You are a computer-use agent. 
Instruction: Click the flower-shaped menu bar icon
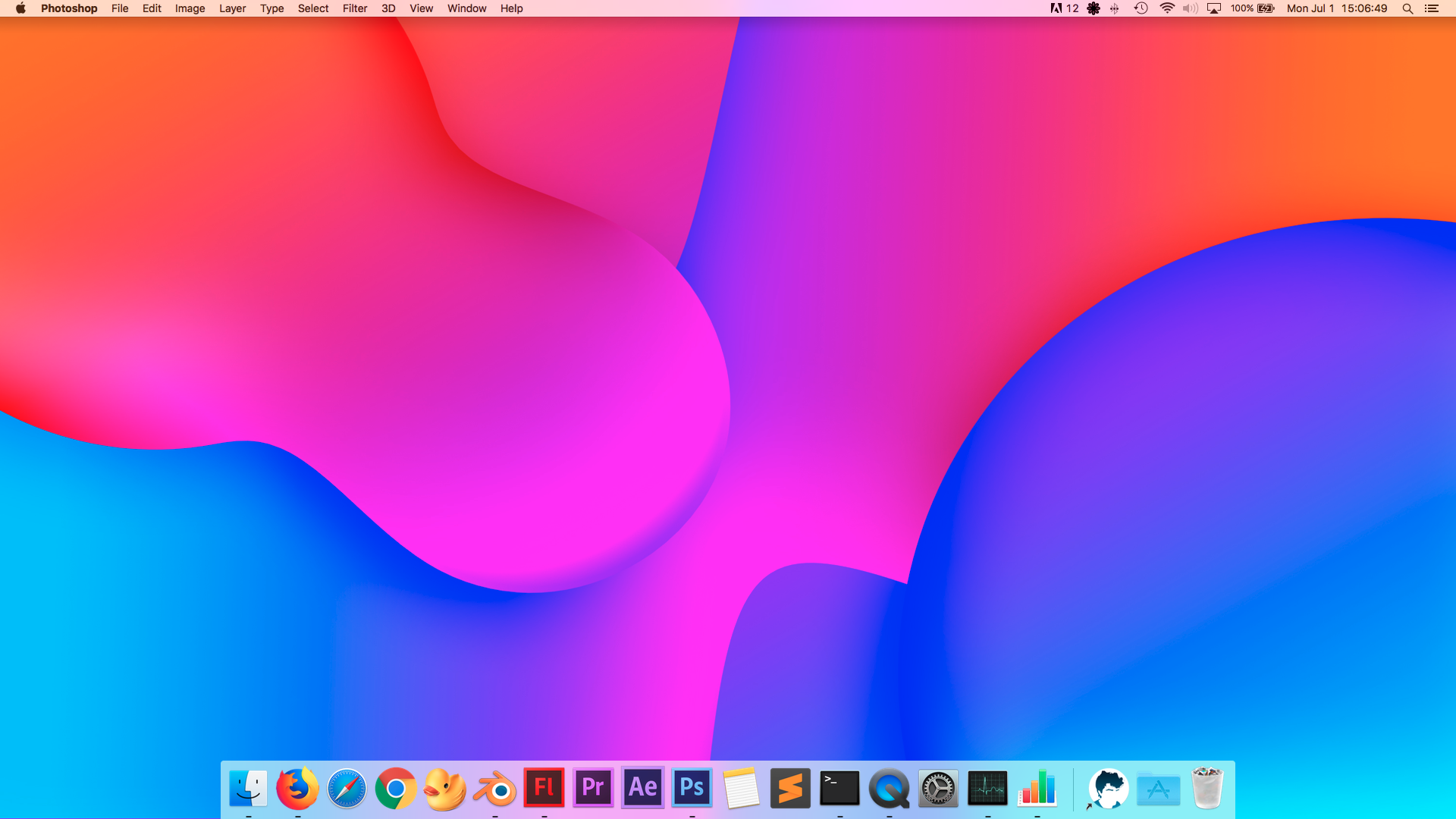coord(1094,8)
